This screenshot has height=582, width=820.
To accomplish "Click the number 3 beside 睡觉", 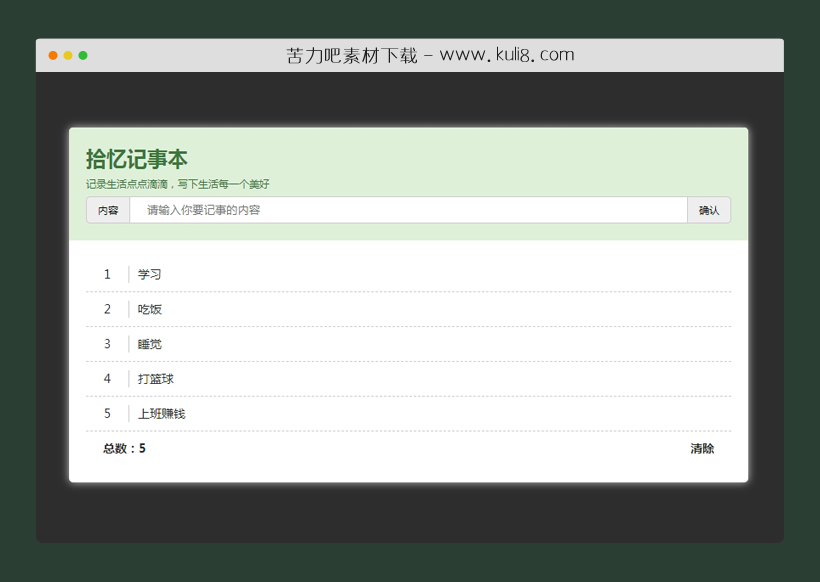I will [x=107, y=344].
